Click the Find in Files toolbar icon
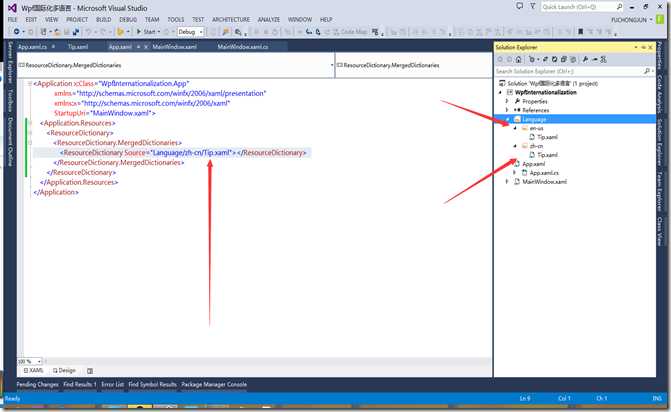Image resolution: width=671 pixels, height=412 pixels. (226, 32)
